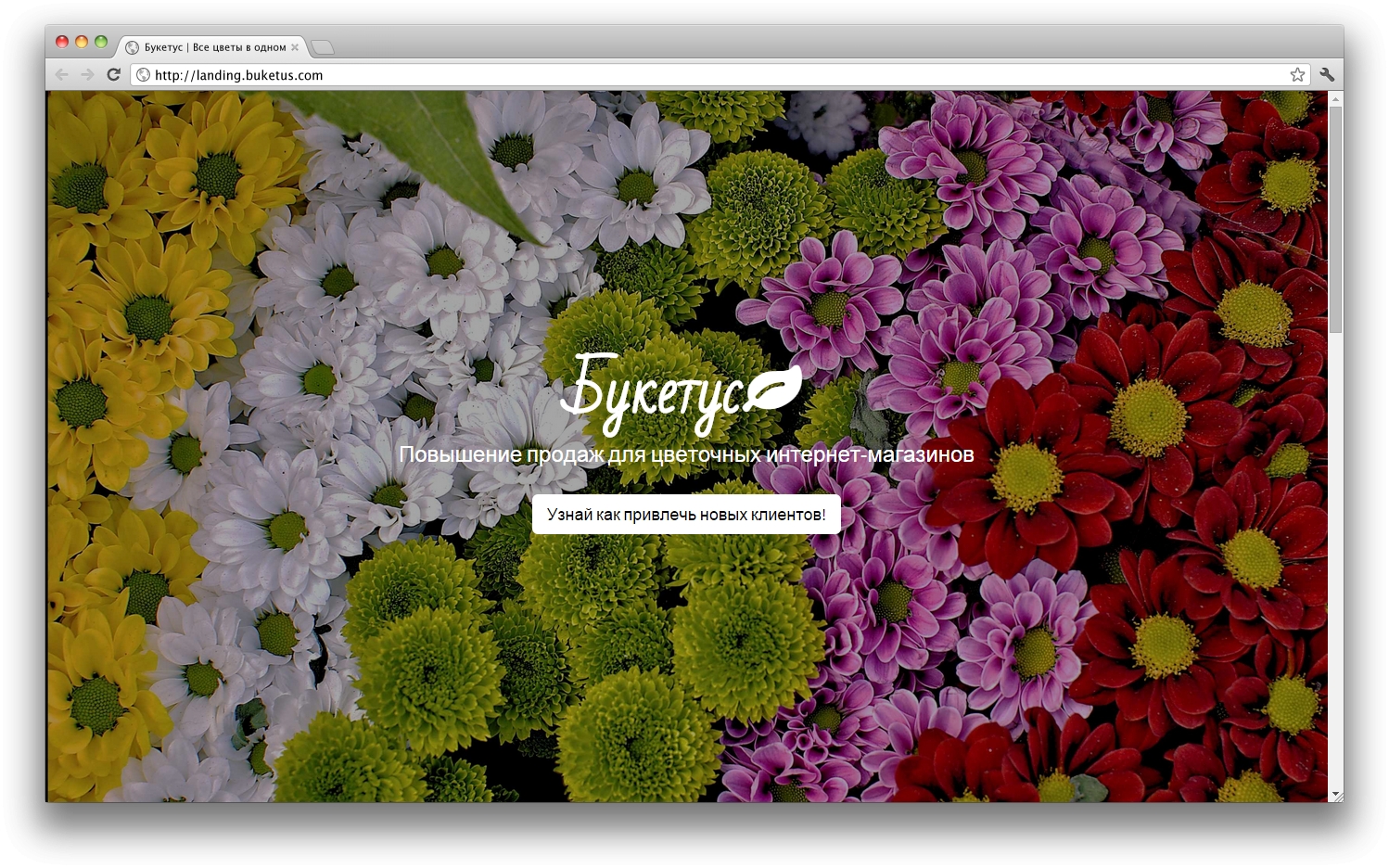The image size is (1389, 868).
Task: Click the vertical scrollbar thumb
Action: (1335, 219)
